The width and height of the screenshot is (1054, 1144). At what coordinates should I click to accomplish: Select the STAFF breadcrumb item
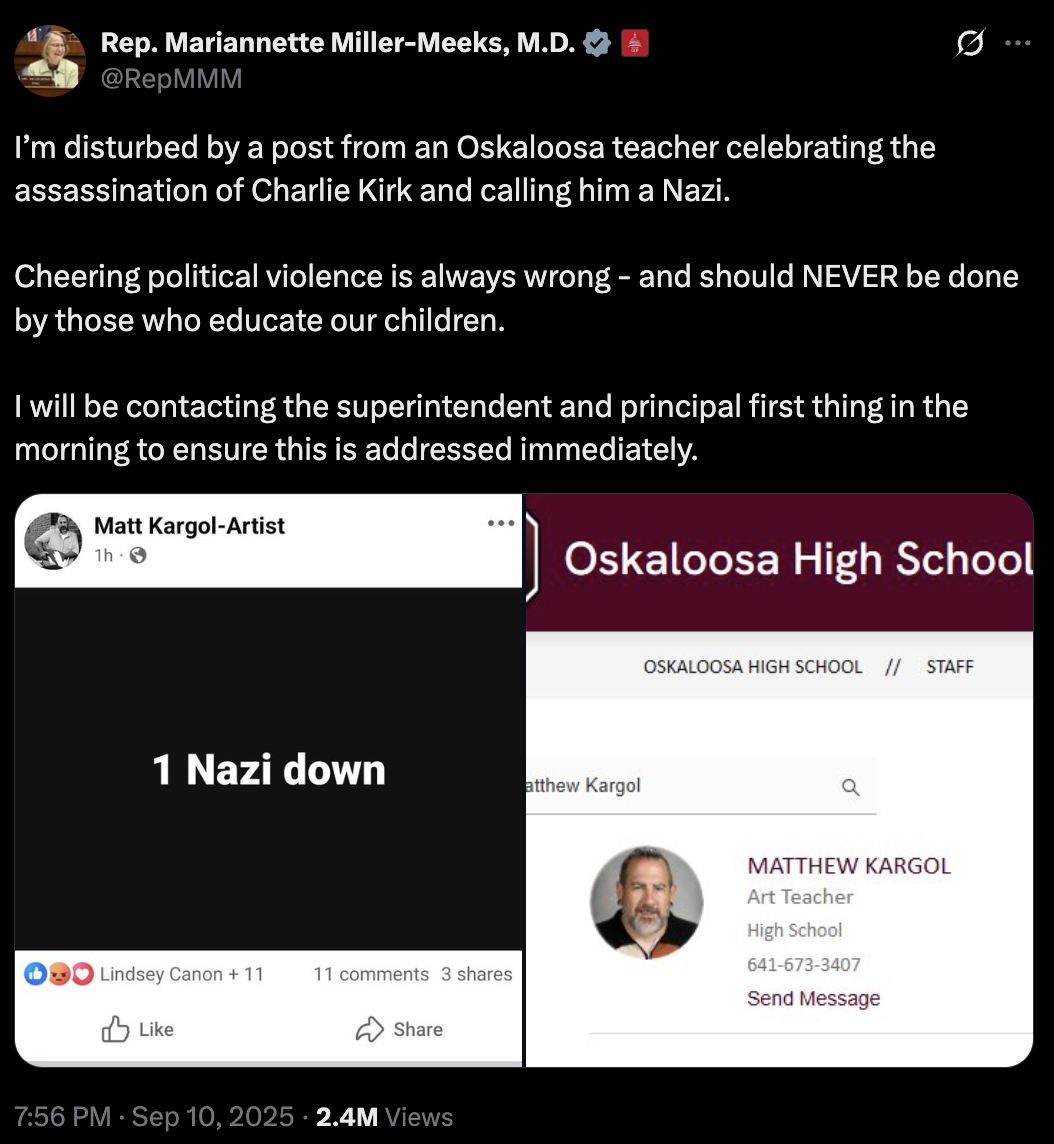950,666
